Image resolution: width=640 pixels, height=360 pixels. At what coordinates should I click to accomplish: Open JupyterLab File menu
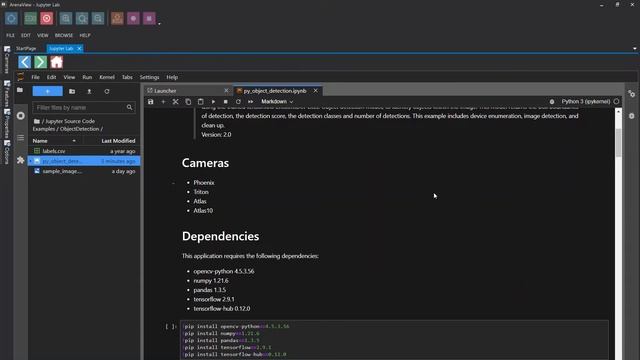coord(36,77)
